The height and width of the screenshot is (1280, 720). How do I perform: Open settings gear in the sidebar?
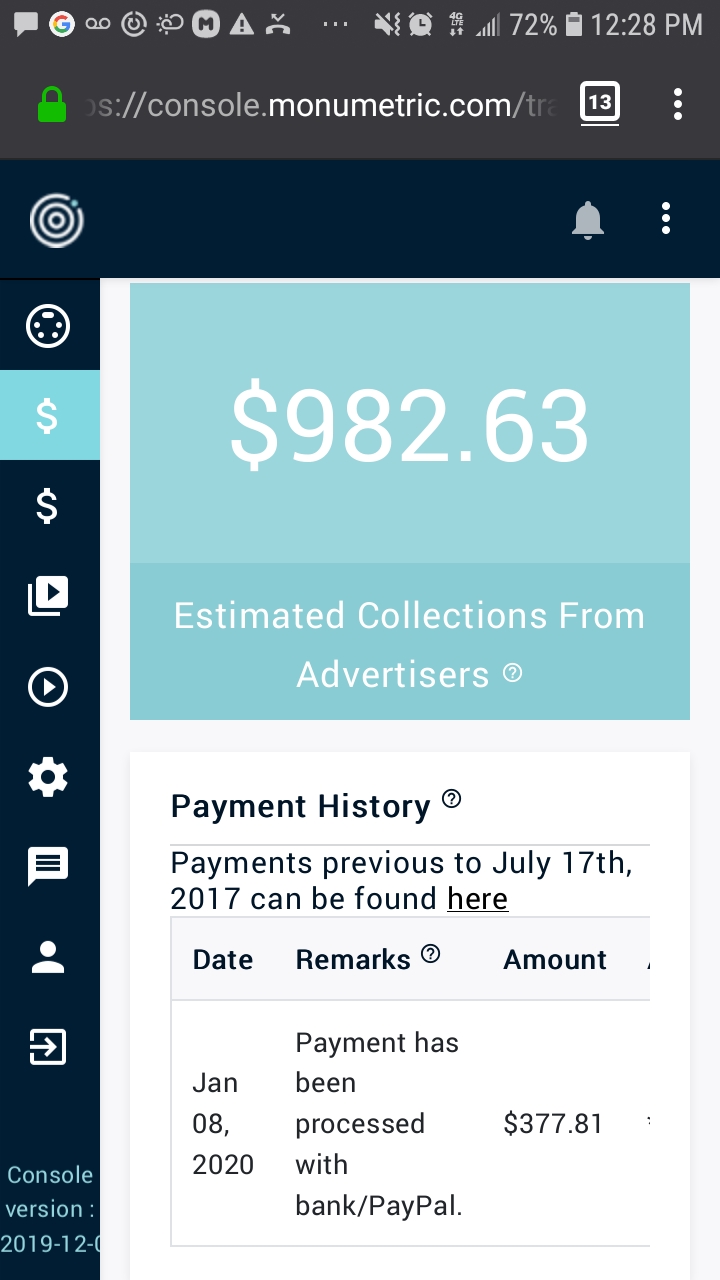(48, 777)
